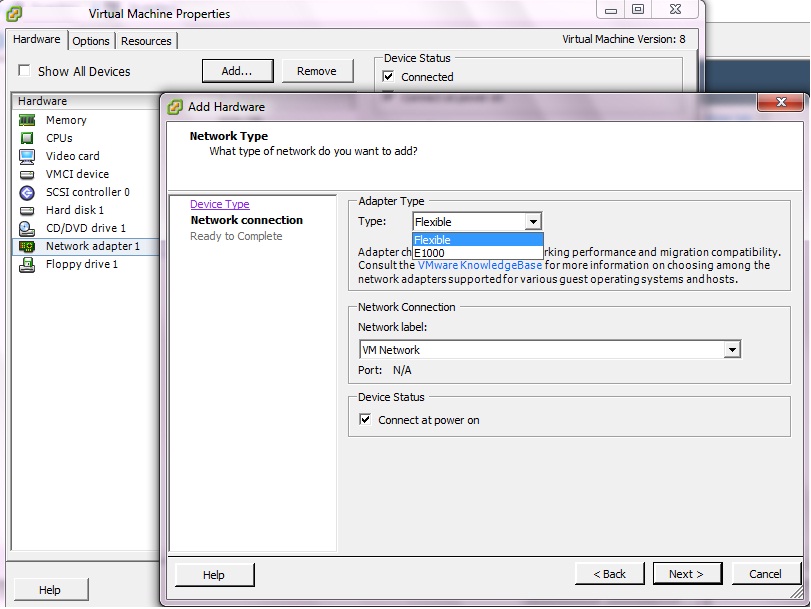Choose E1000 from the adapter type list
The width and height of the screenshot is (811, 609).
430,253
